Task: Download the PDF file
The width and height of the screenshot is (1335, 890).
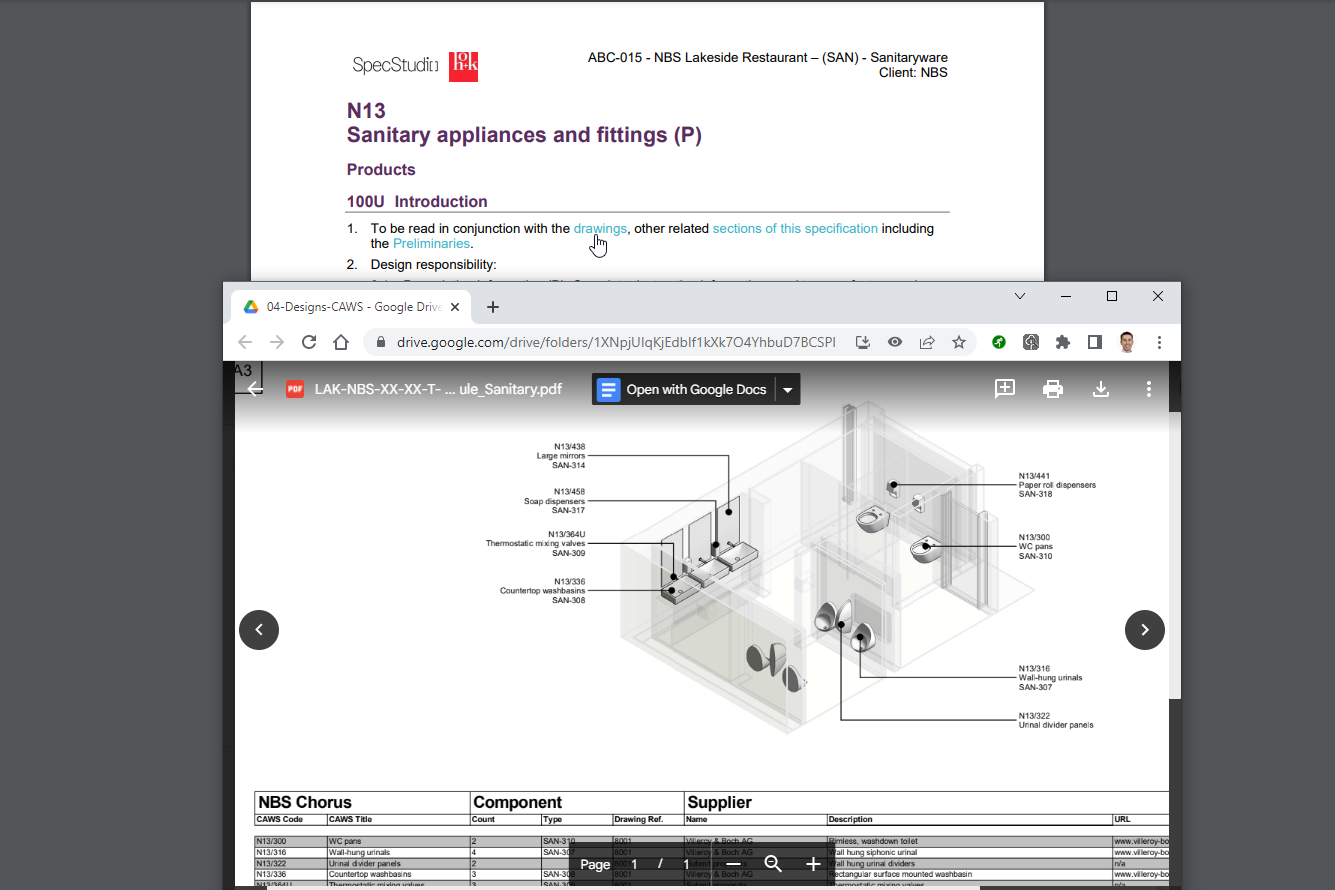Action: 1100,389
